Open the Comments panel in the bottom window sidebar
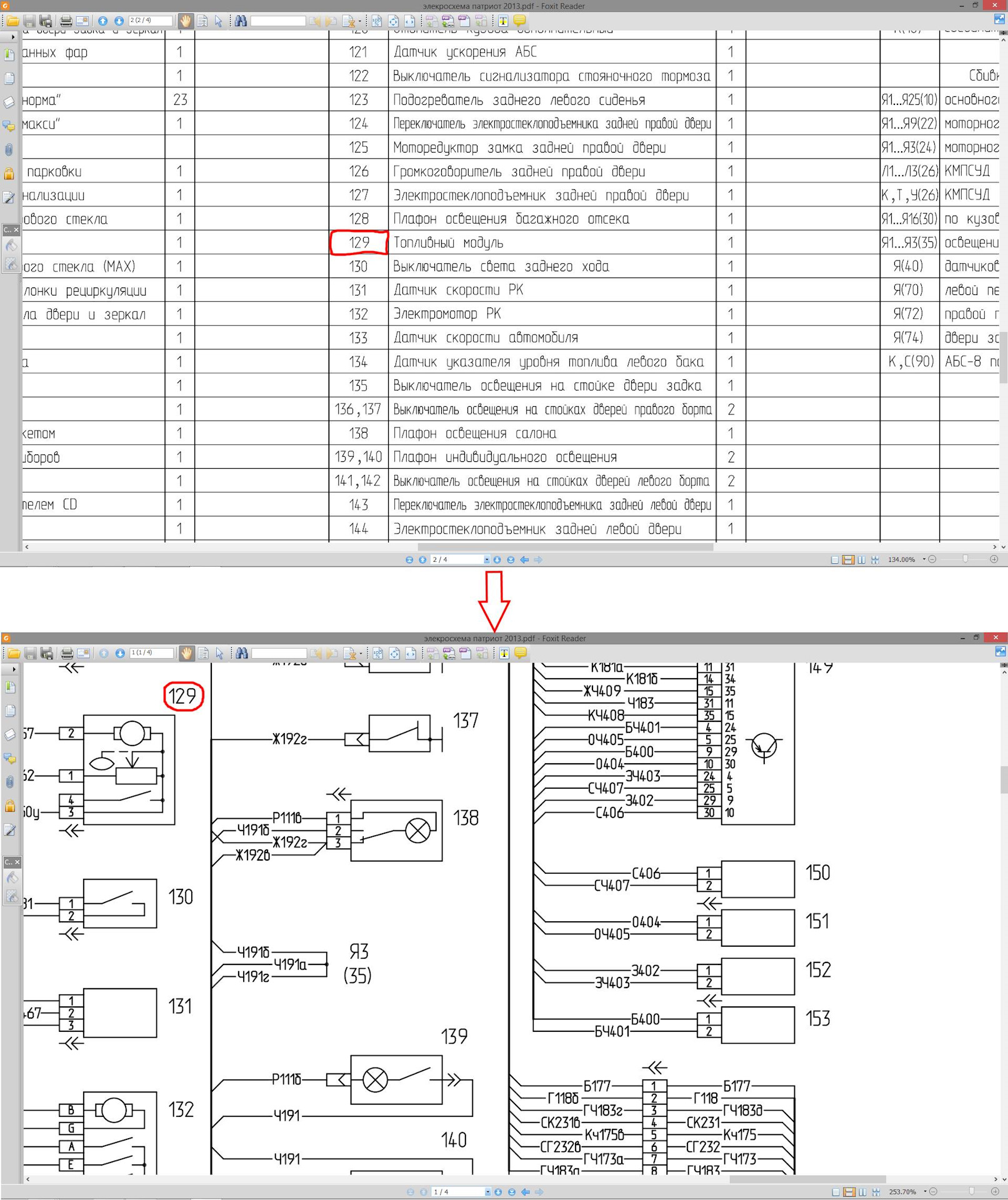Screen dimensions: 1008x1200 pos(10,759)
